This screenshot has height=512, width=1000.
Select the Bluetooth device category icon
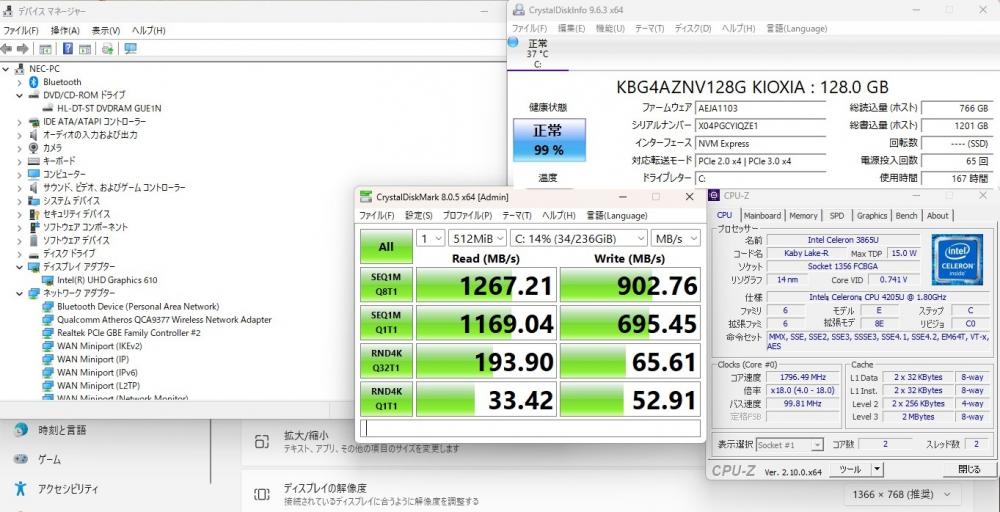(34, 82)
